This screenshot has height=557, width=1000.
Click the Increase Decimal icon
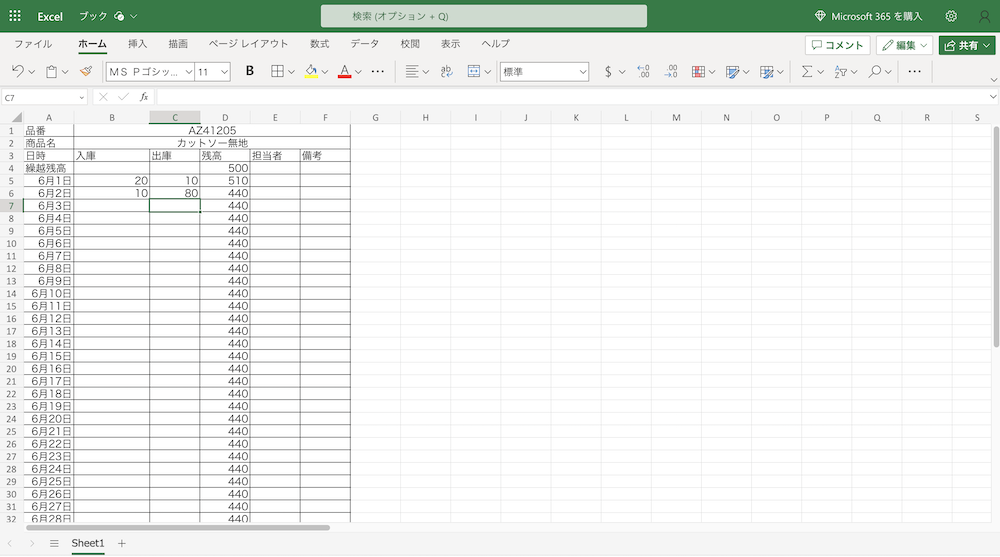pos(643,72)
